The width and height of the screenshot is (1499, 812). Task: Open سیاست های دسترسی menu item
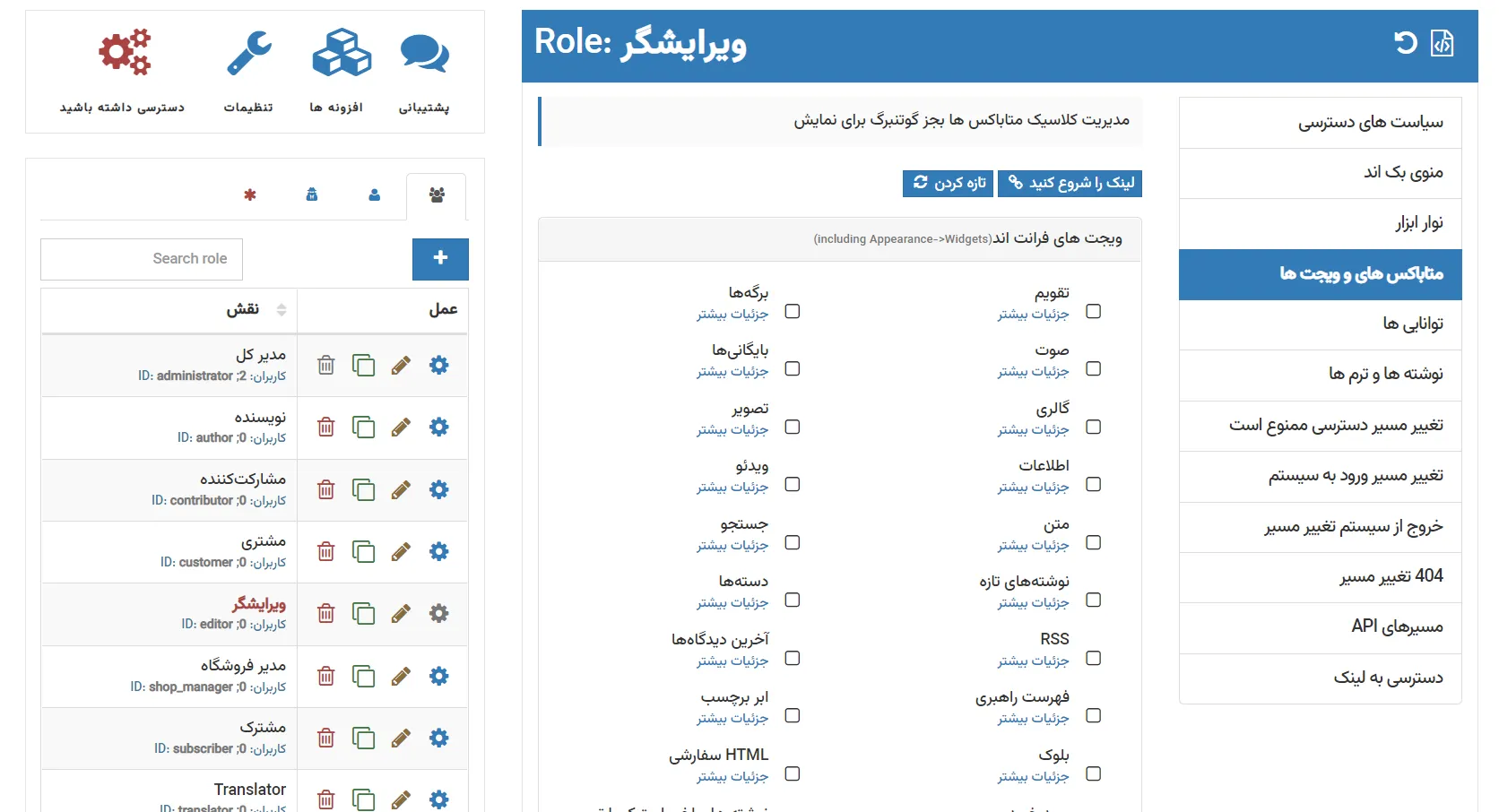(x=1321, y=123)
